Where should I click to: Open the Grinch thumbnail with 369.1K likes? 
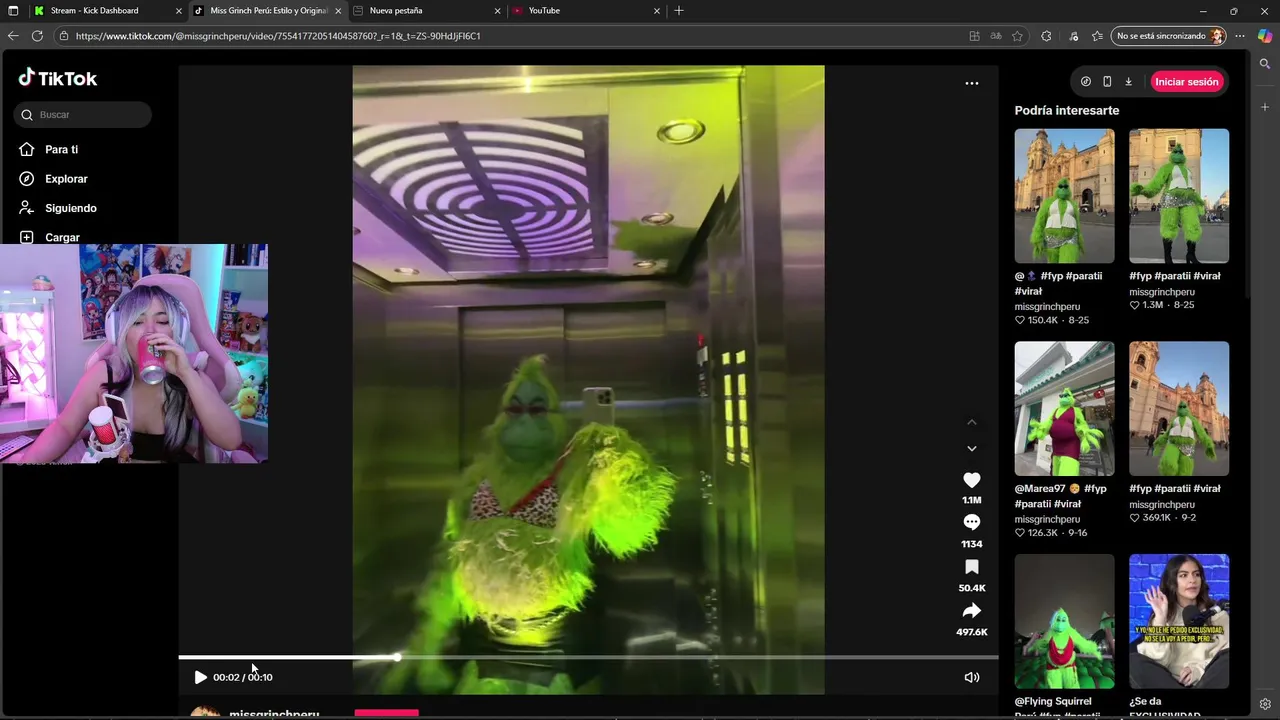click(1179, 409)
